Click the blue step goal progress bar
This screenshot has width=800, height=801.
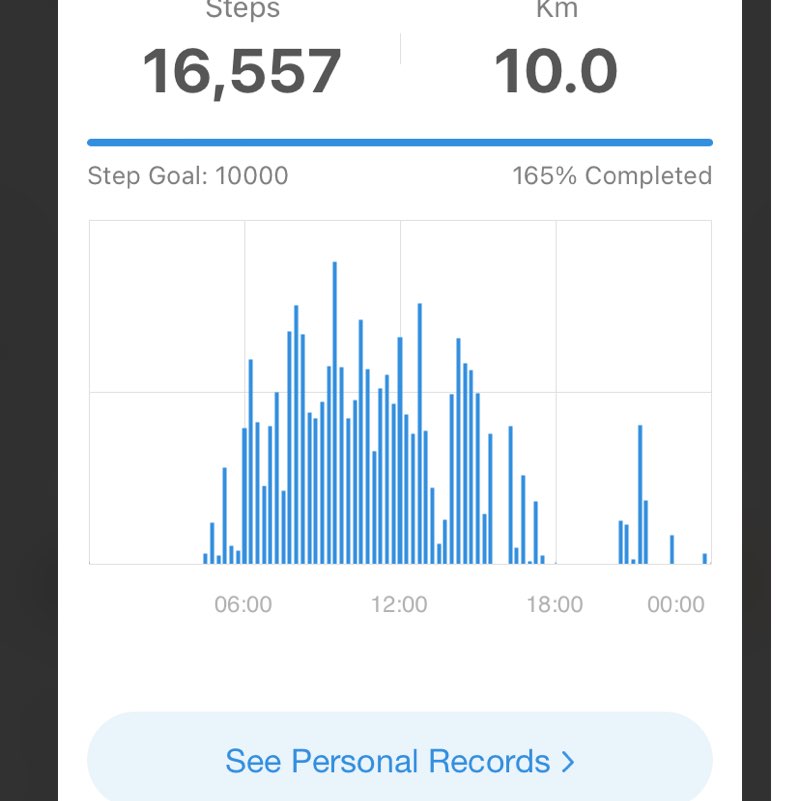coord(399,143)
